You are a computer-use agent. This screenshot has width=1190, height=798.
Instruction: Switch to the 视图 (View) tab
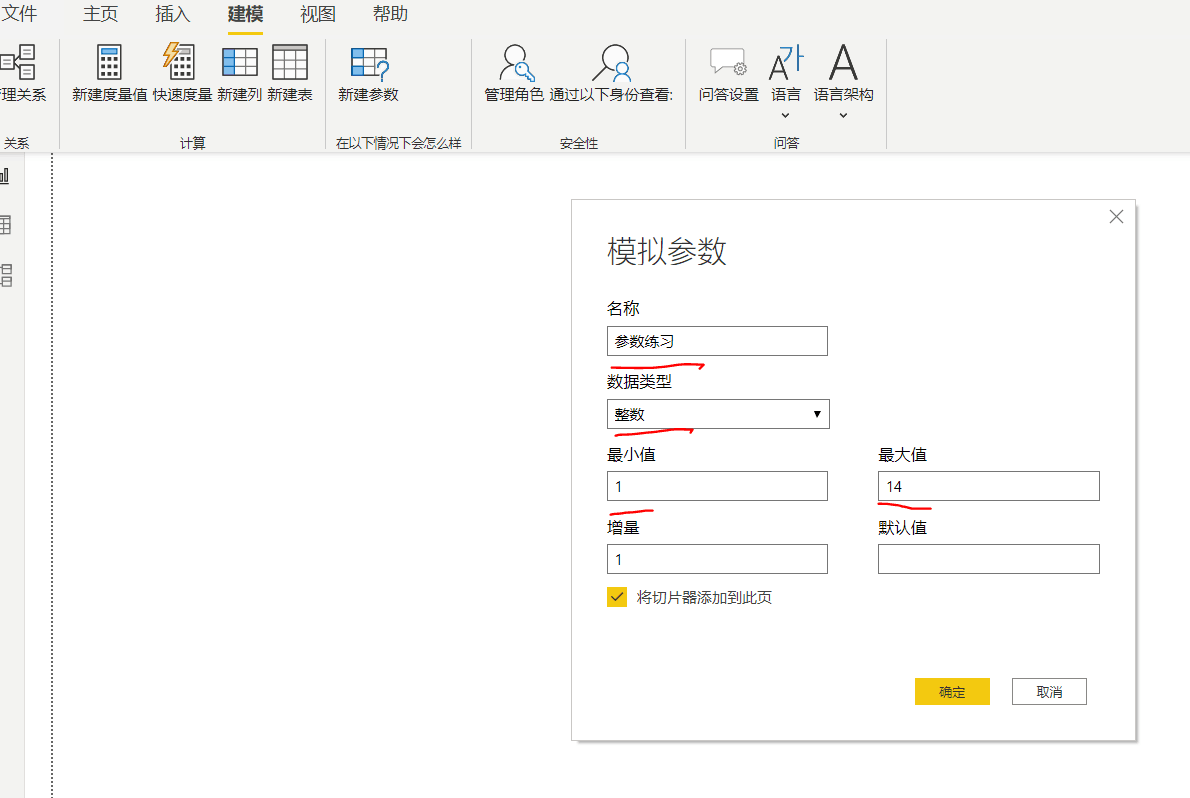tap(318, 14)
